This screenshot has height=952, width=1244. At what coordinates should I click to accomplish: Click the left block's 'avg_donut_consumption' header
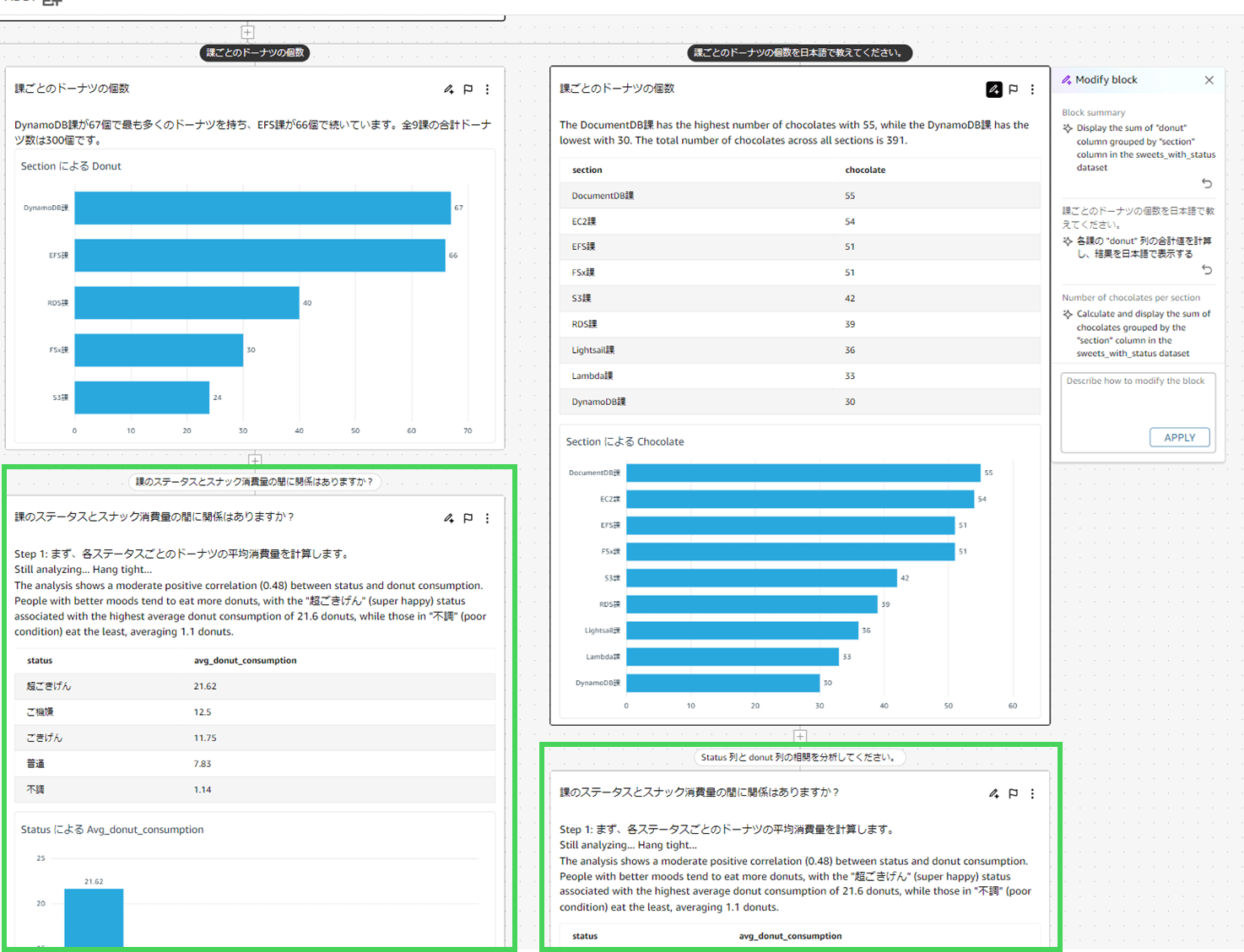(x=245, y=661)
